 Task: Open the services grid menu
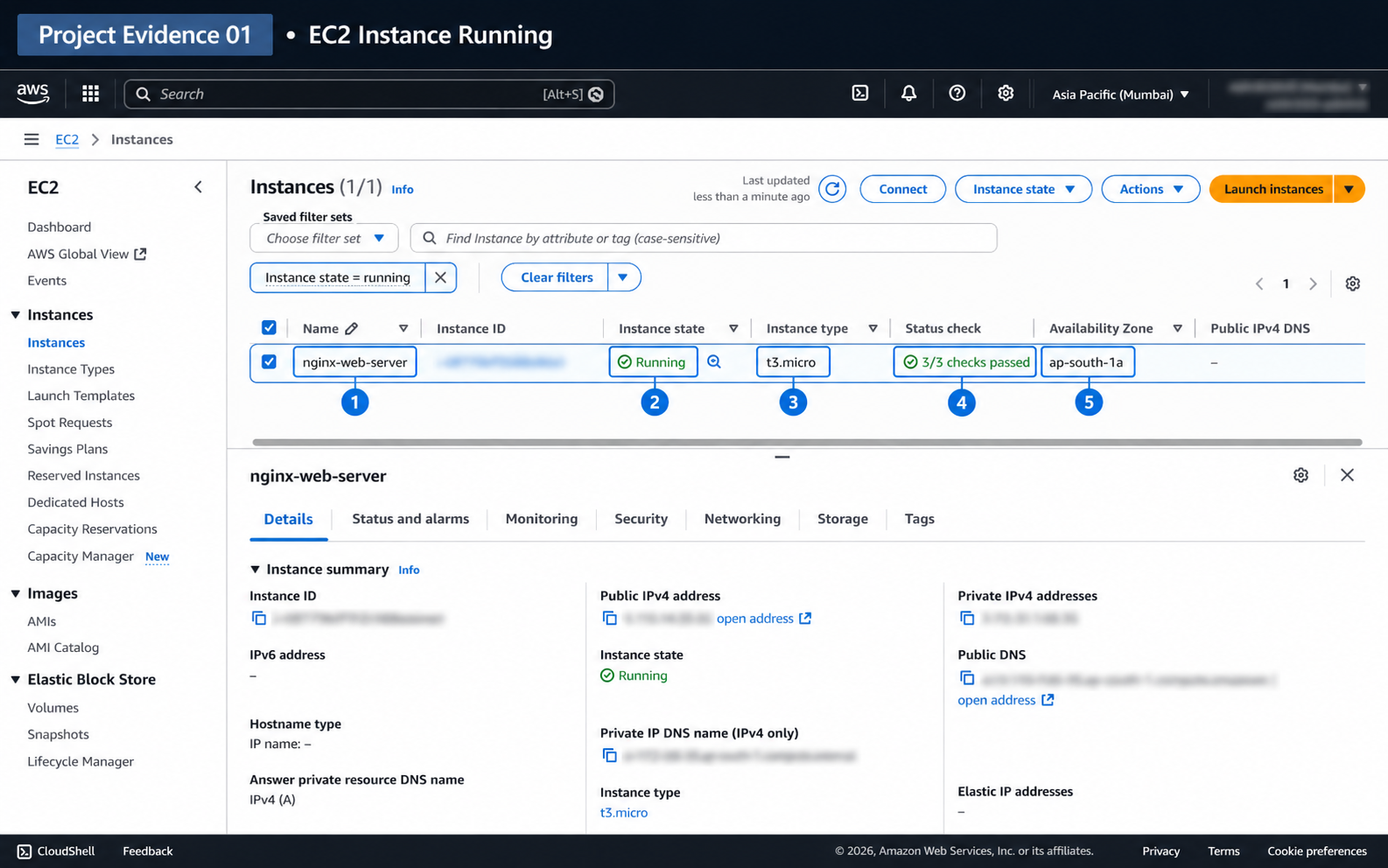coord(90,94)
